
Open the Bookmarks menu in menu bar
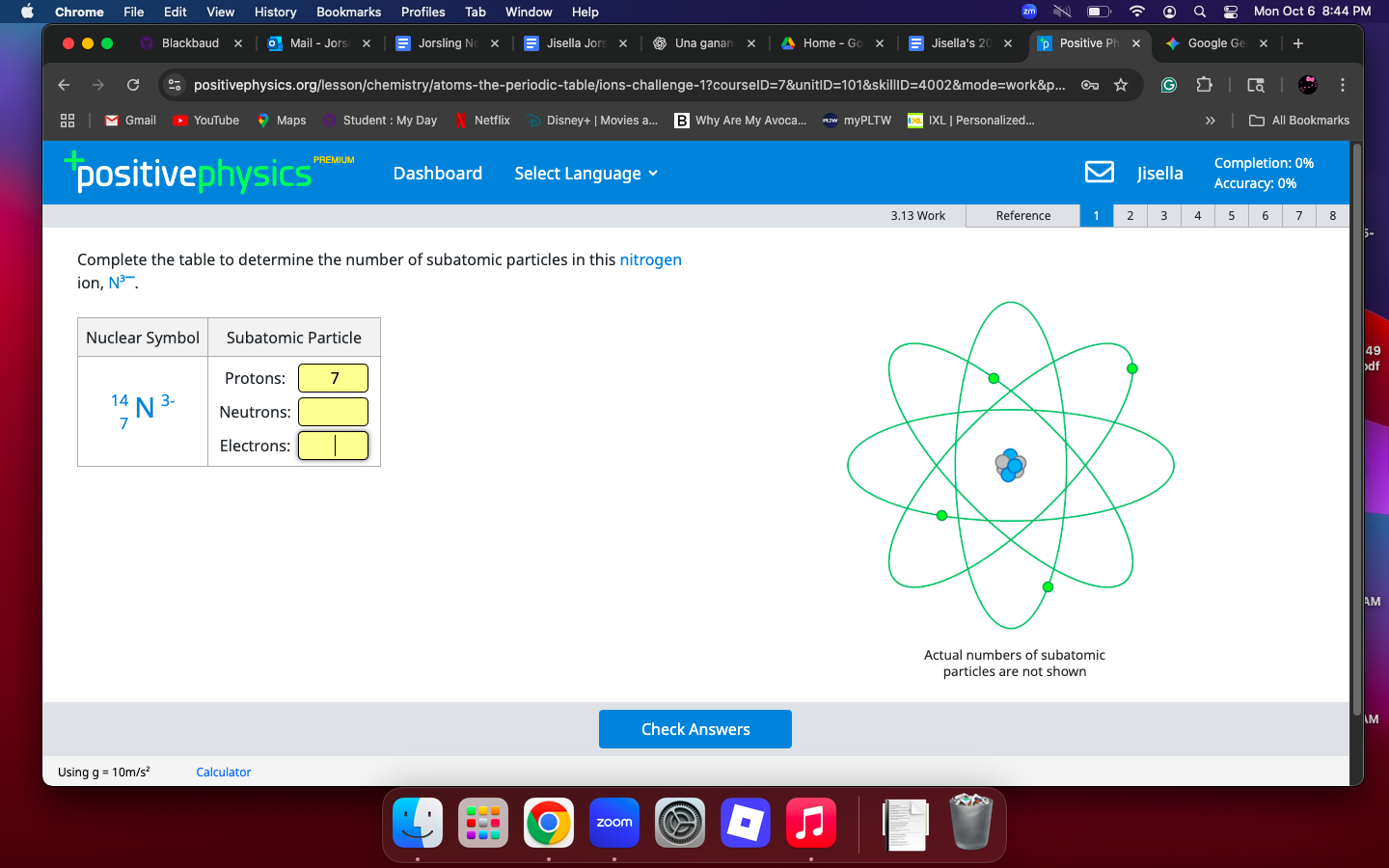click(x=348, y=12)
